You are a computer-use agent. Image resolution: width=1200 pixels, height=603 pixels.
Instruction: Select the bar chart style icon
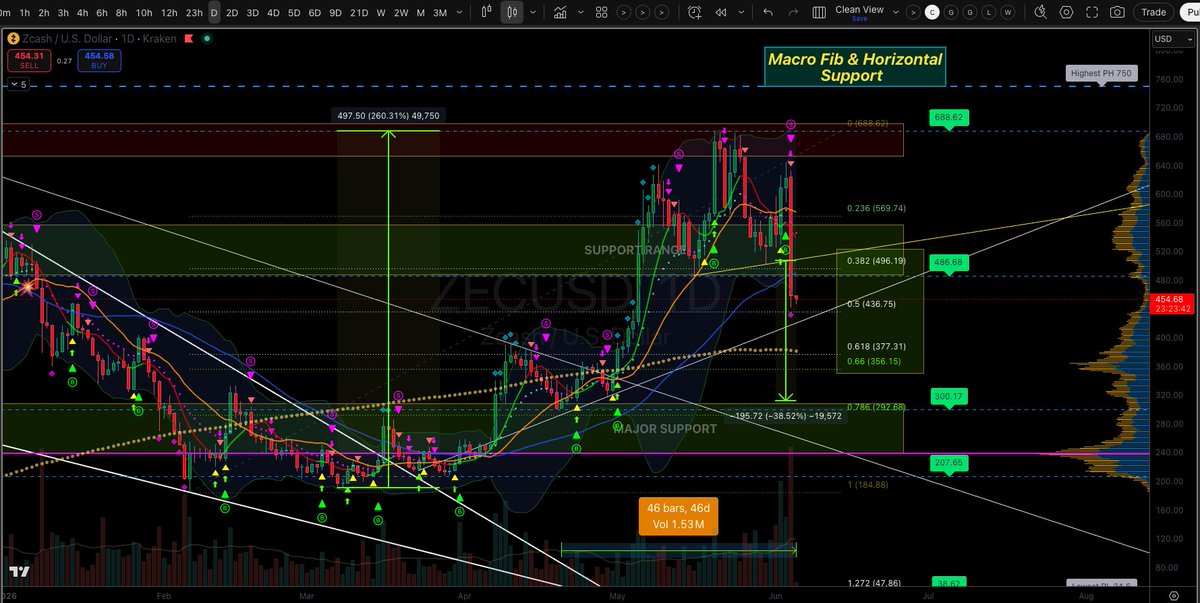[x=487, y=12]
